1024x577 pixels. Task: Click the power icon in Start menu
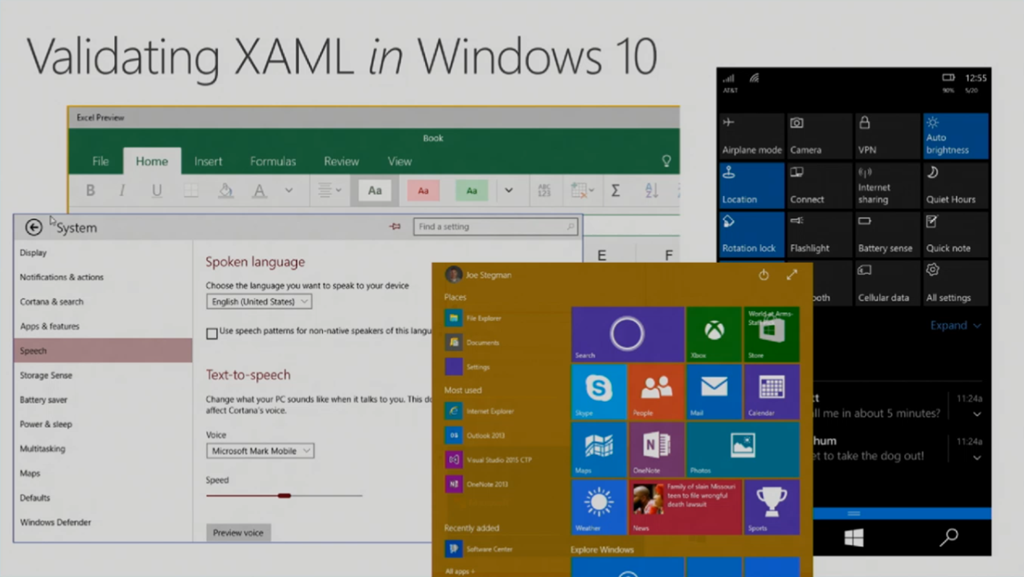[x=763, y=275]
